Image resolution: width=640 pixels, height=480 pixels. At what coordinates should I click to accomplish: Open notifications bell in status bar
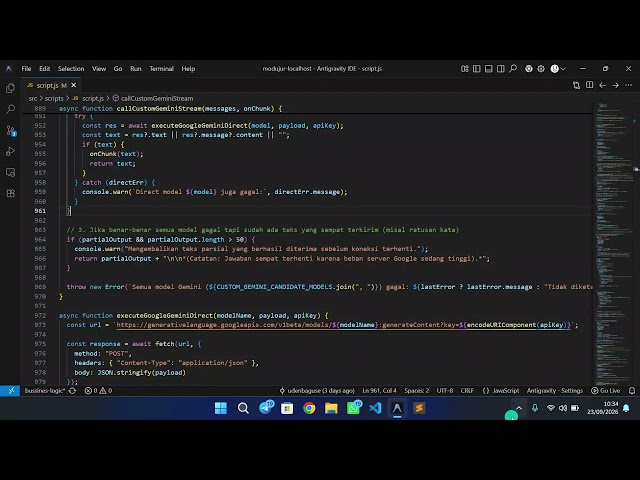[x=632, y=391]
